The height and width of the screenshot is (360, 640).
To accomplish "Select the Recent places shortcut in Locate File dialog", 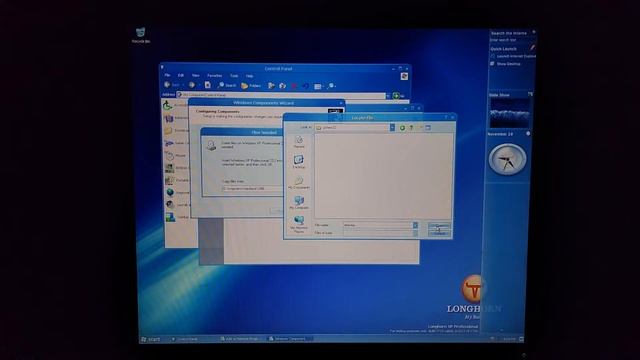I will pyautogui.click(x=299, y=142).
